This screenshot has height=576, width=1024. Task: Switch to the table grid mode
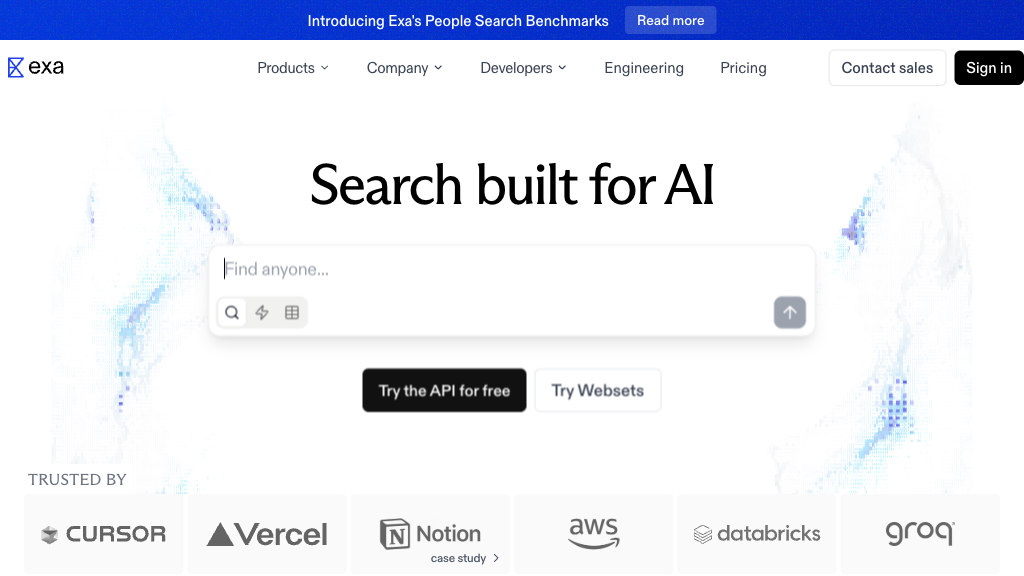point(292,313)
